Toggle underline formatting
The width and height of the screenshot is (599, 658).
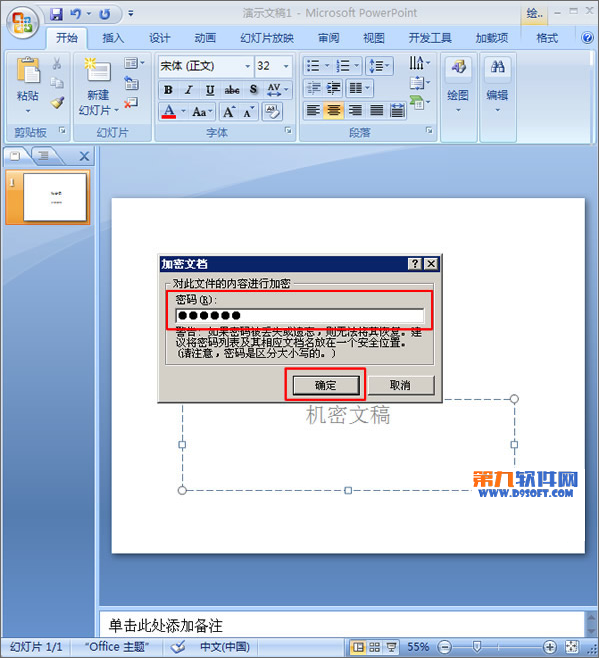click(x=210, y=90)
